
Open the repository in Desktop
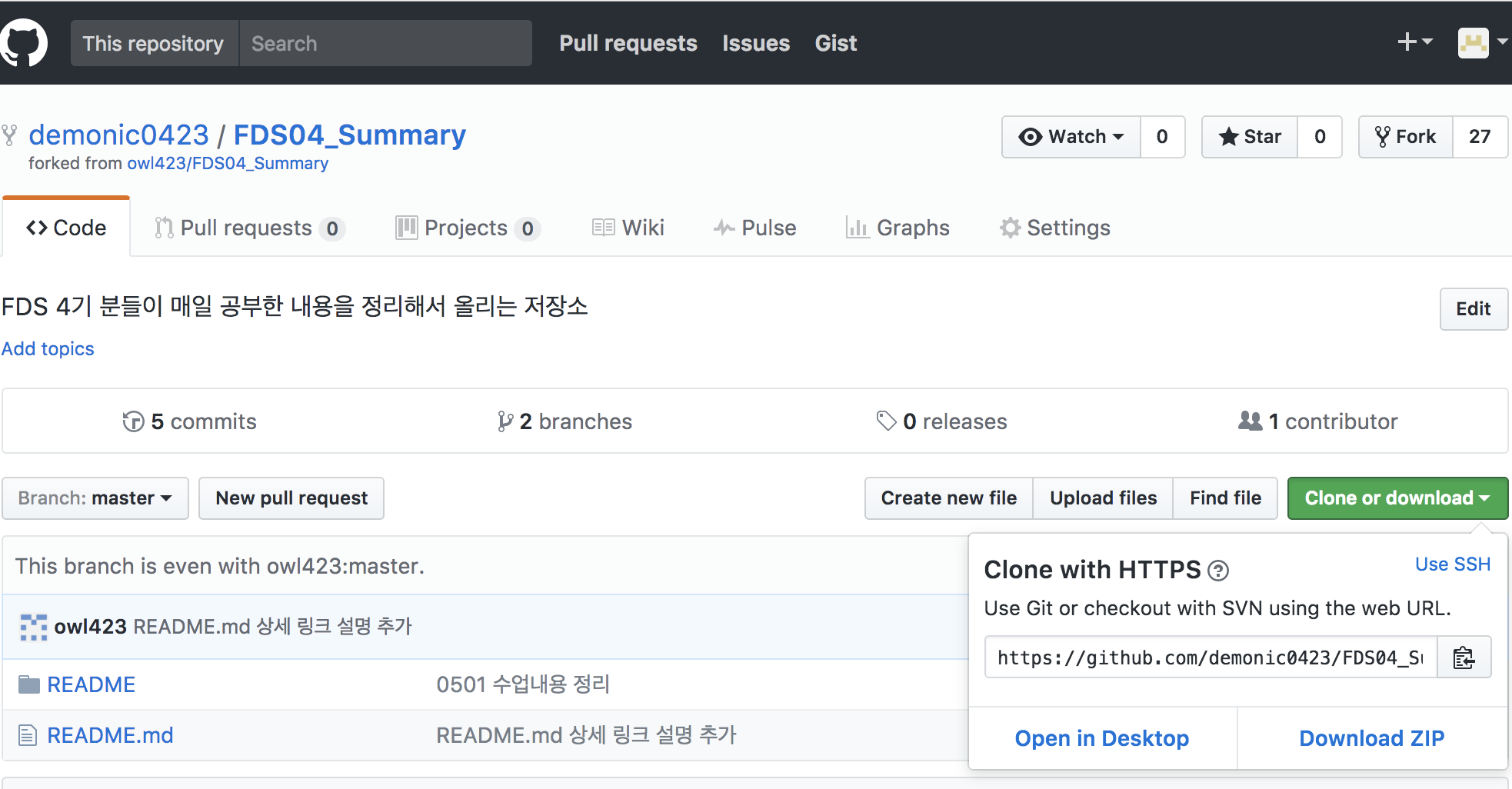[1102, 738]
